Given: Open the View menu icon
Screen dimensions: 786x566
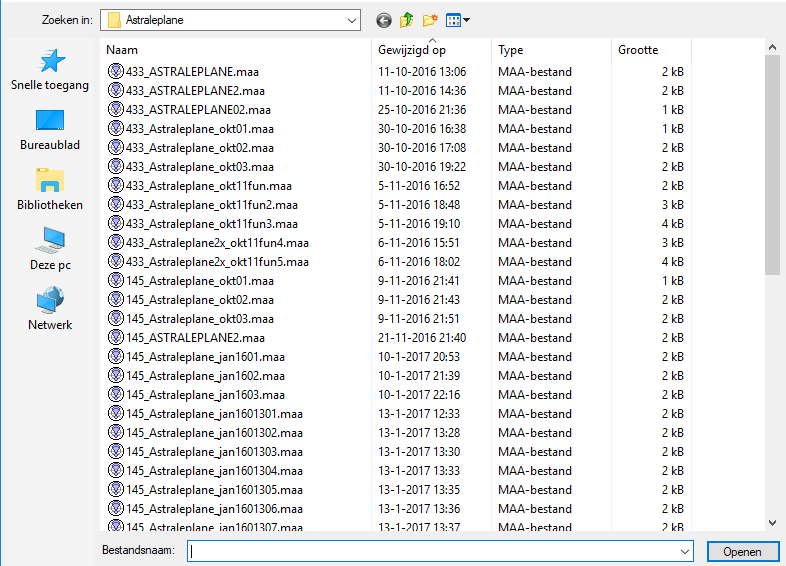Looking at the screenshot, I should 453,20.
